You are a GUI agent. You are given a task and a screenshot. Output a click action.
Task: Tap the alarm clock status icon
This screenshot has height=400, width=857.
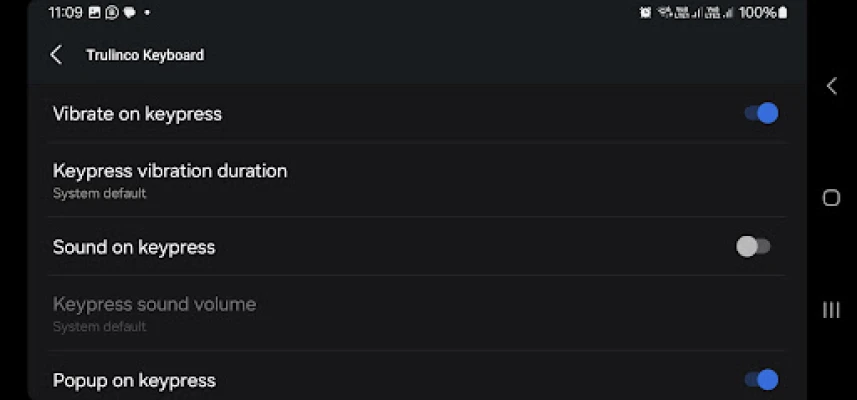click(646, 13)
